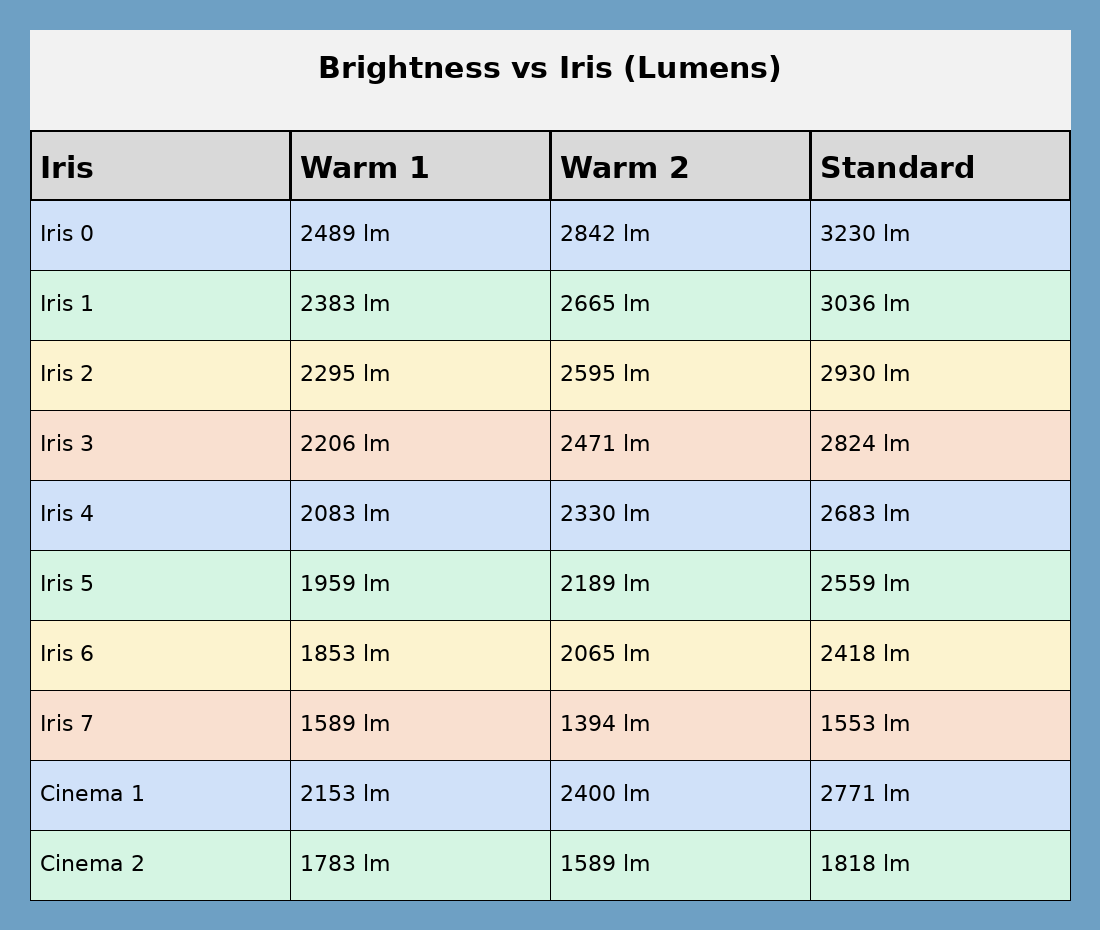Select the 2400 lm cell
1100x930 pixels.
605,794
